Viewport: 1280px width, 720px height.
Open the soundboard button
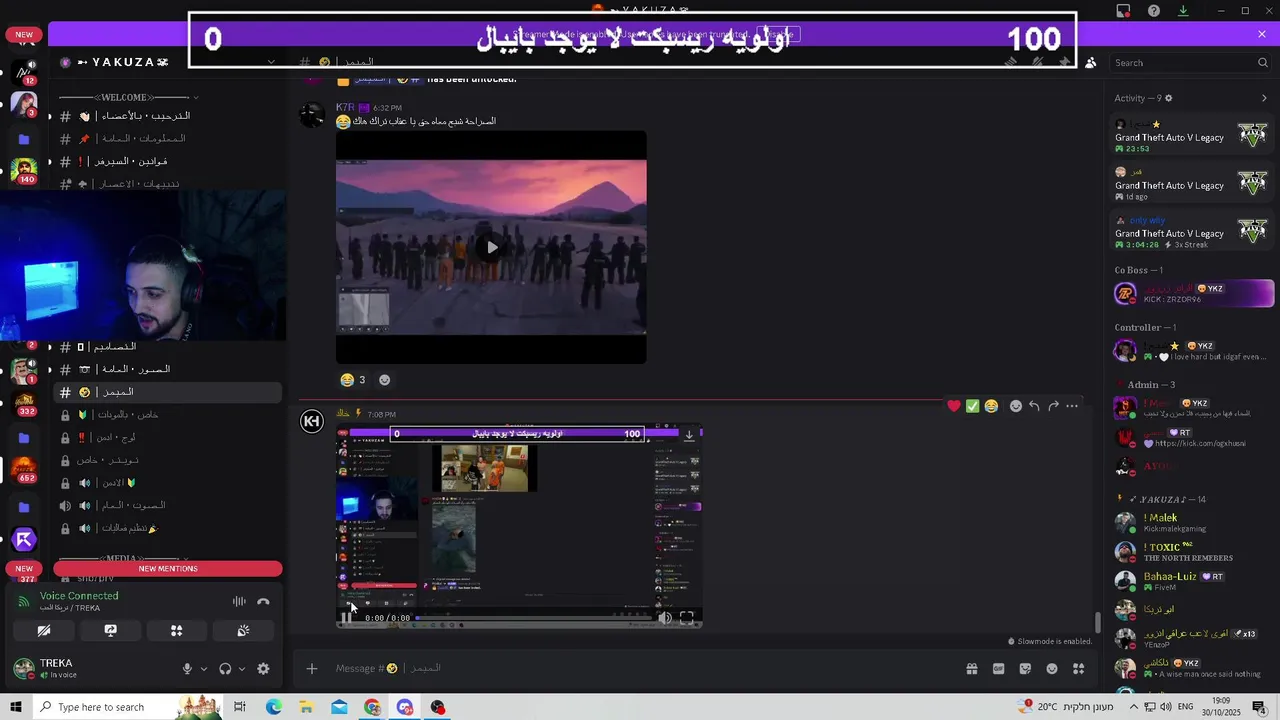pos(243,631)
